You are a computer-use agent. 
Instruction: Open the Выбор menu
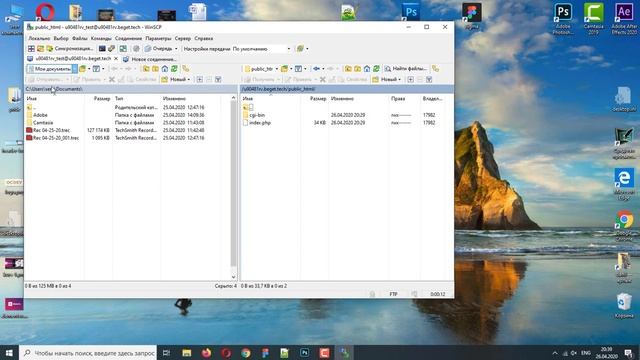[61, 38]
